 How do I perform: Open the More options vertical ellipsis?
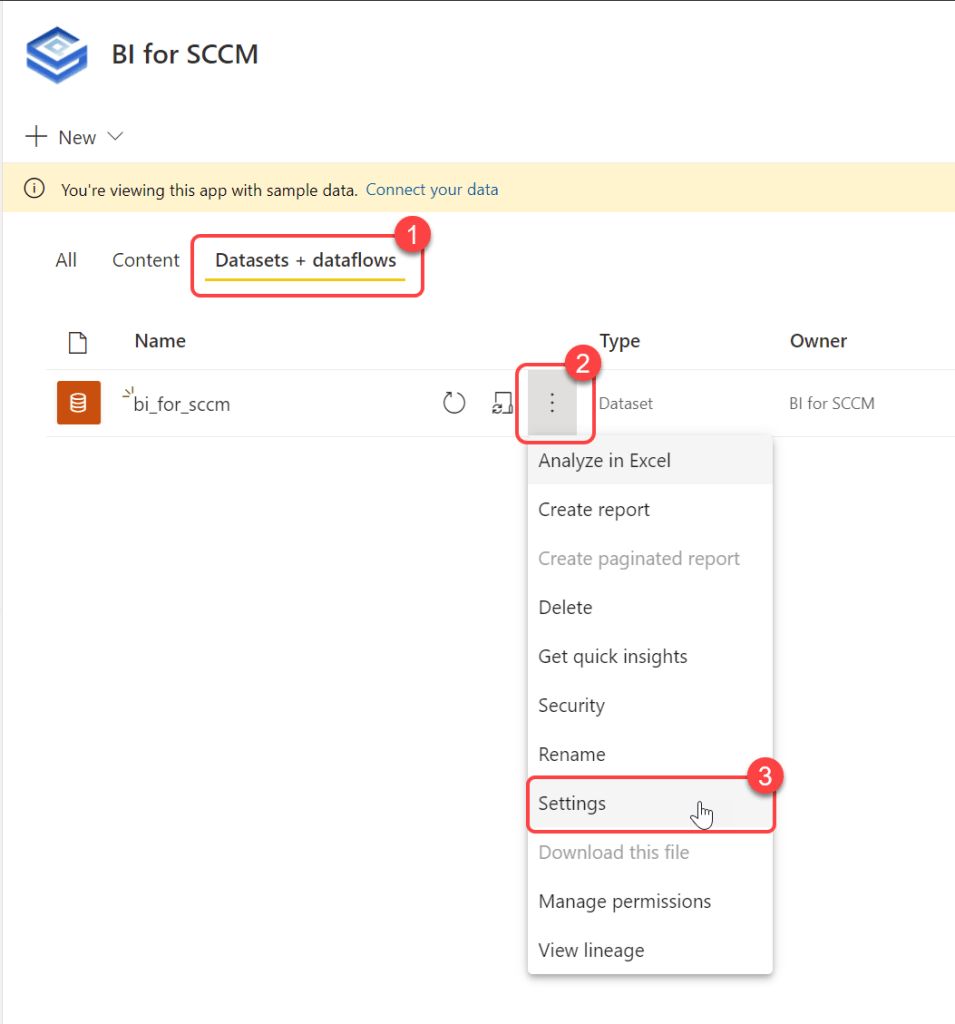coord(552,403)
